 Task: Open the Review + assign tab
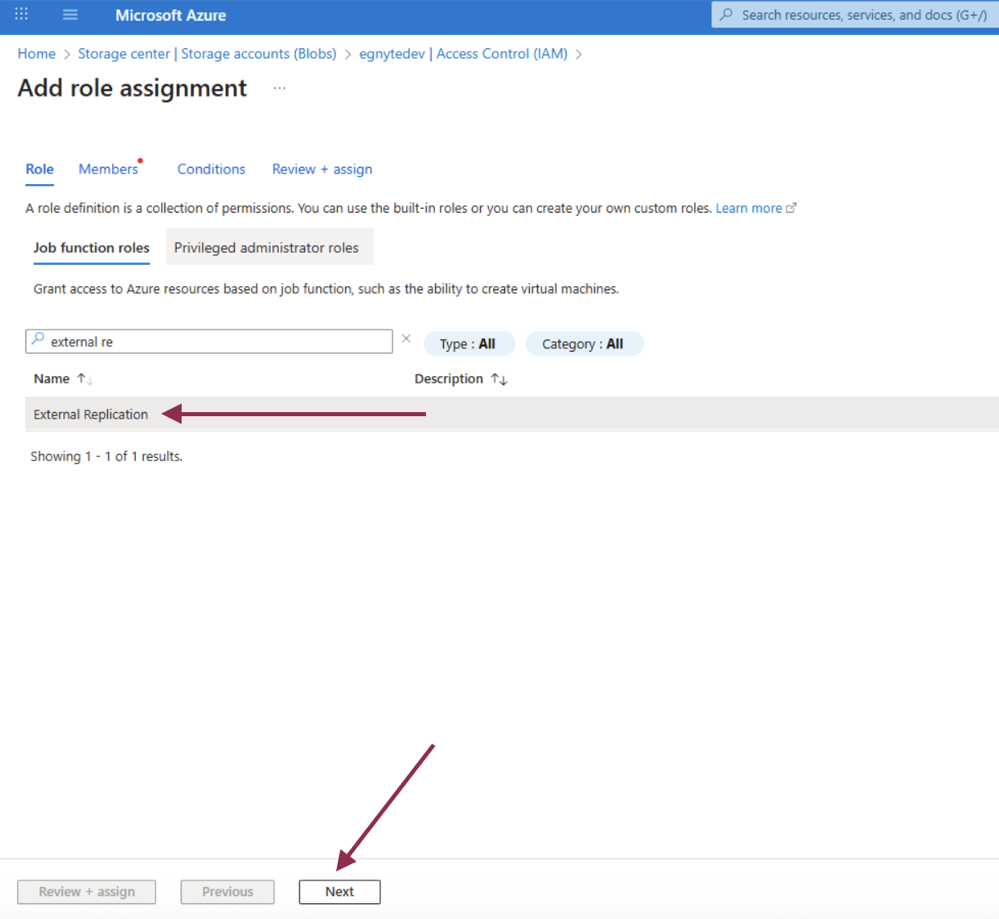(x=321, y=169)
